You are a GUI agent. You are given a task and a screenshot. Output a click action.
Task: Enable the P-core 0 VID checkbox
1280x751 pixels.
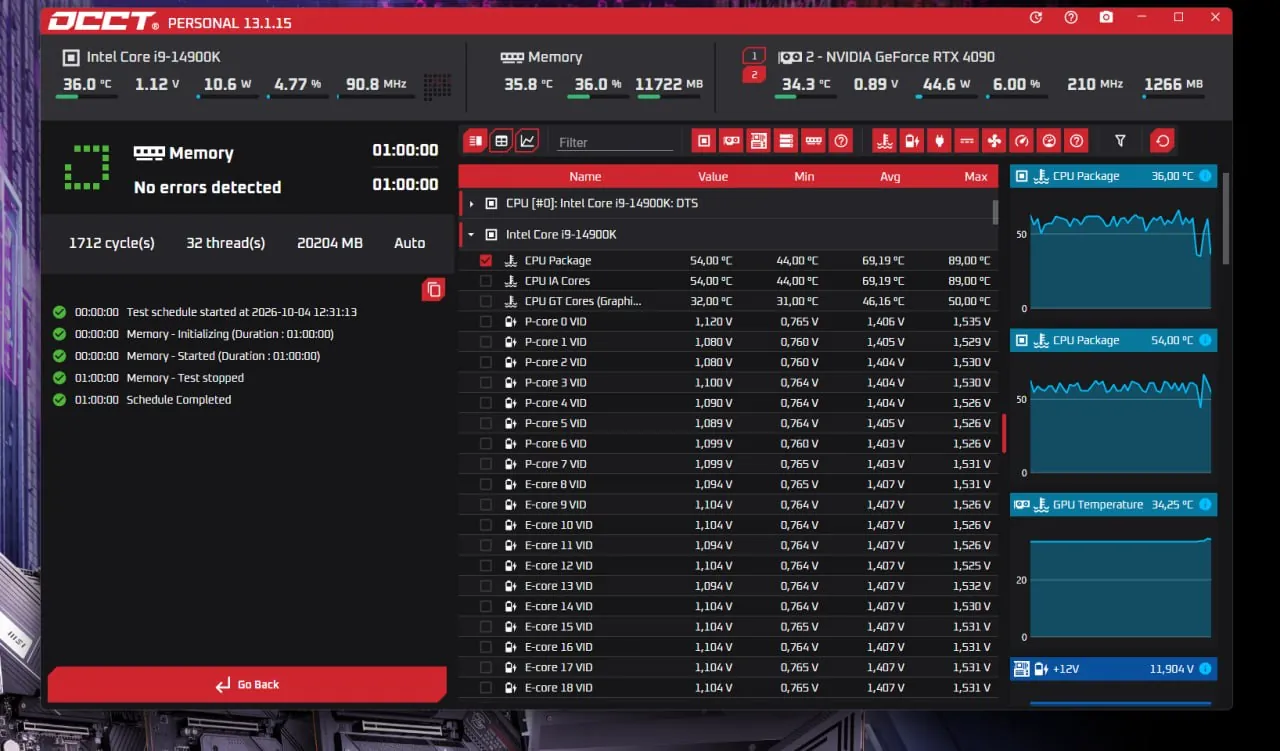tap(486, 322)
